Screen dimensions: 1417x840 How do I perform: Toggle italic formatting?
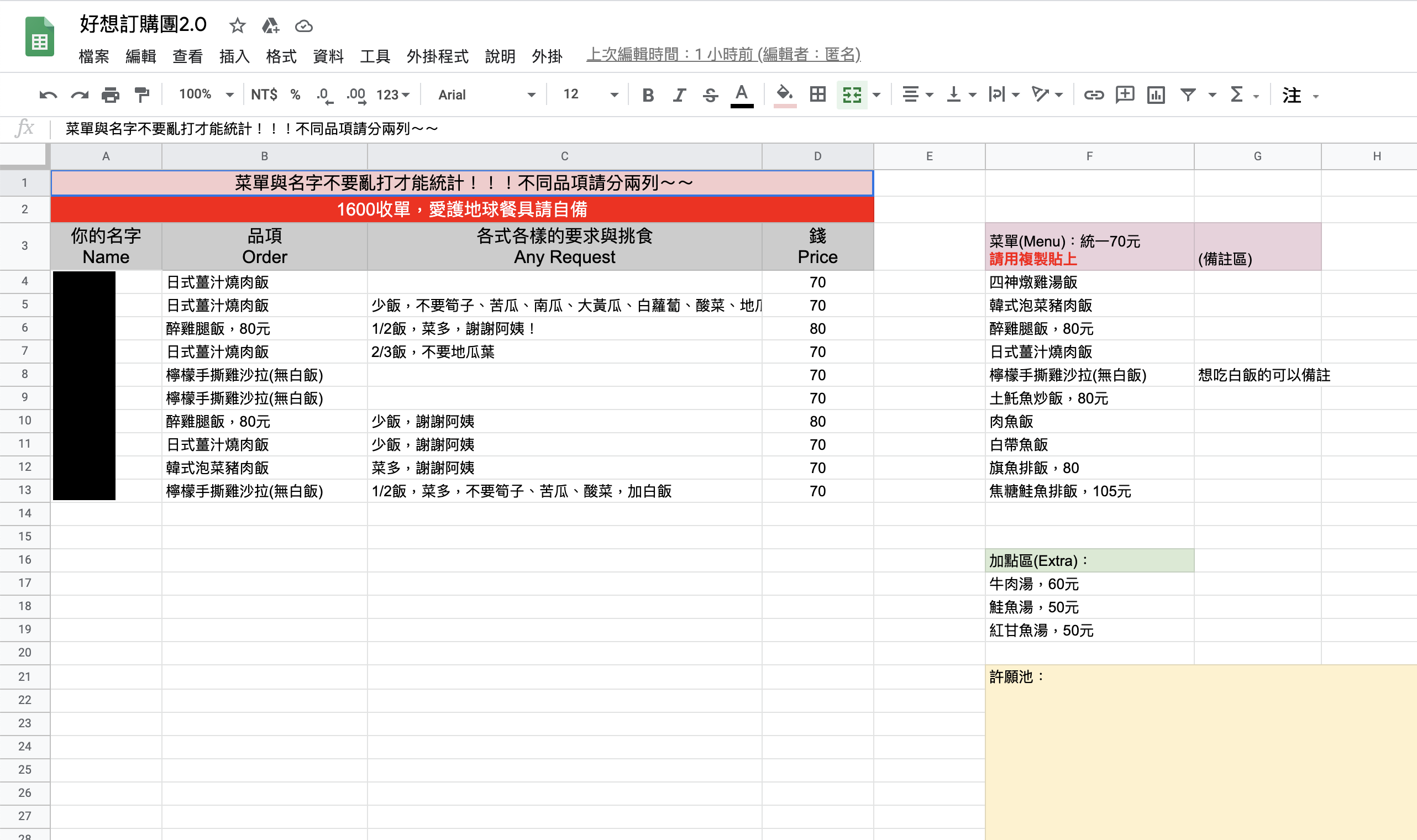679,95
